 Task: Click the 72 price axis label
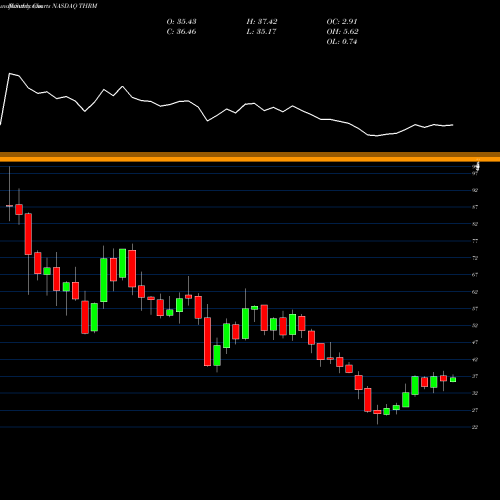(475, 258)
